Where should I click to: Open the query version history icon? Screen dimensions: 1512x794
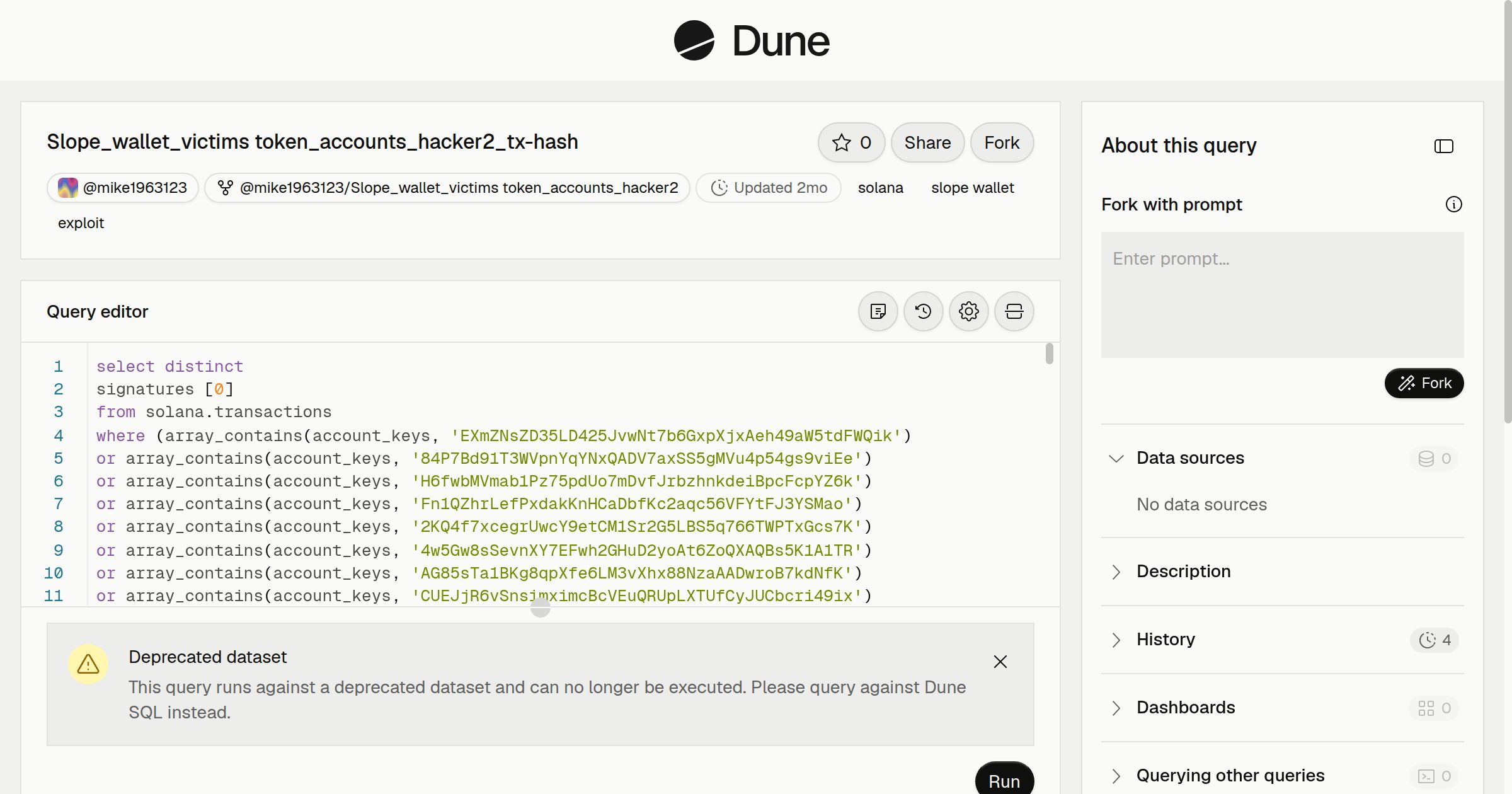(923, 311)
